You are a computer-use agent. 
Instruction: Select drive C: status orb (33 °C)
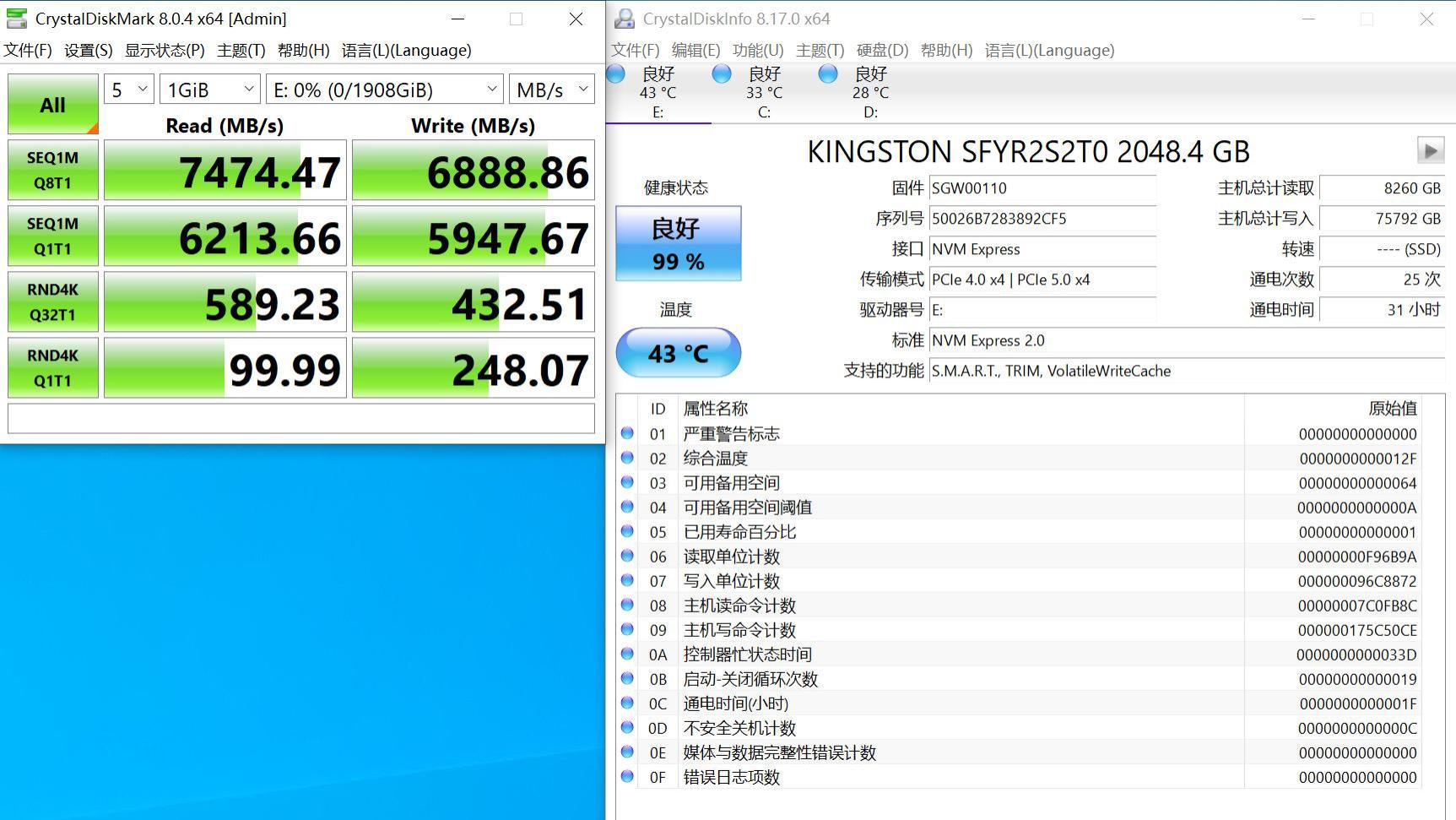(722, 74)
